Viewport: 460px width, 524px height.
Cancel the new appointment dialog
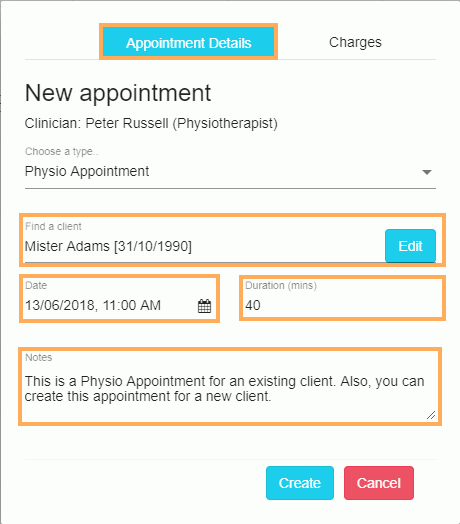point(379,483)
